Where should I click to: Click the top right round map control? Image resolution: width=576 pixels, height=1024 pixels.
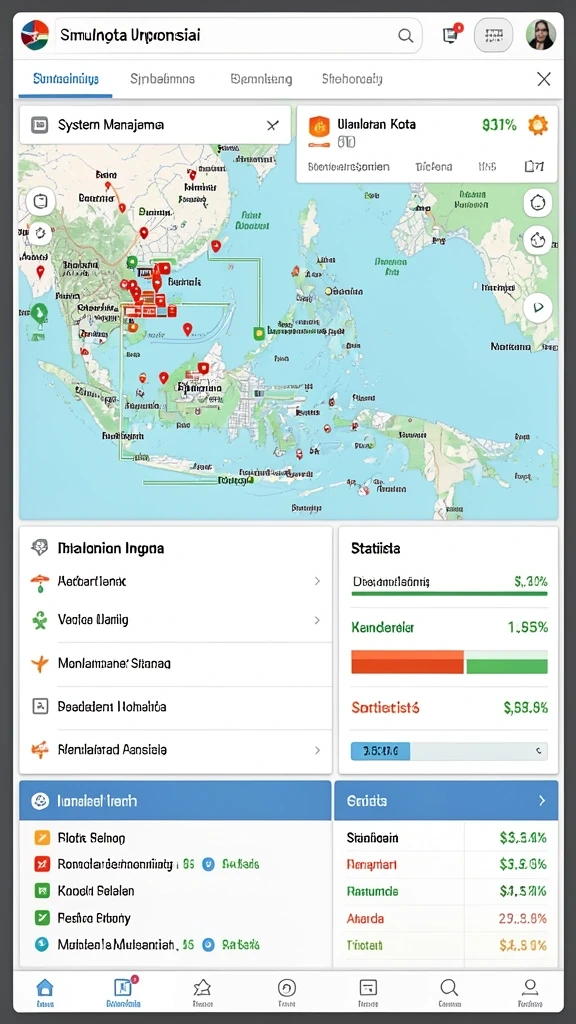point(537,202)
